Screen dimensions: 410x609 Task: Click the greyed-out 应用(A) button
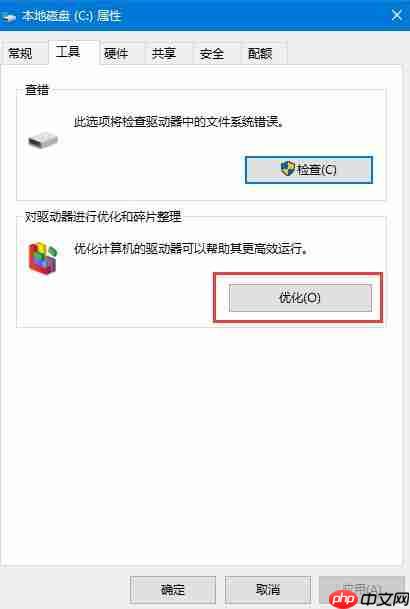(x=361, y=590)
